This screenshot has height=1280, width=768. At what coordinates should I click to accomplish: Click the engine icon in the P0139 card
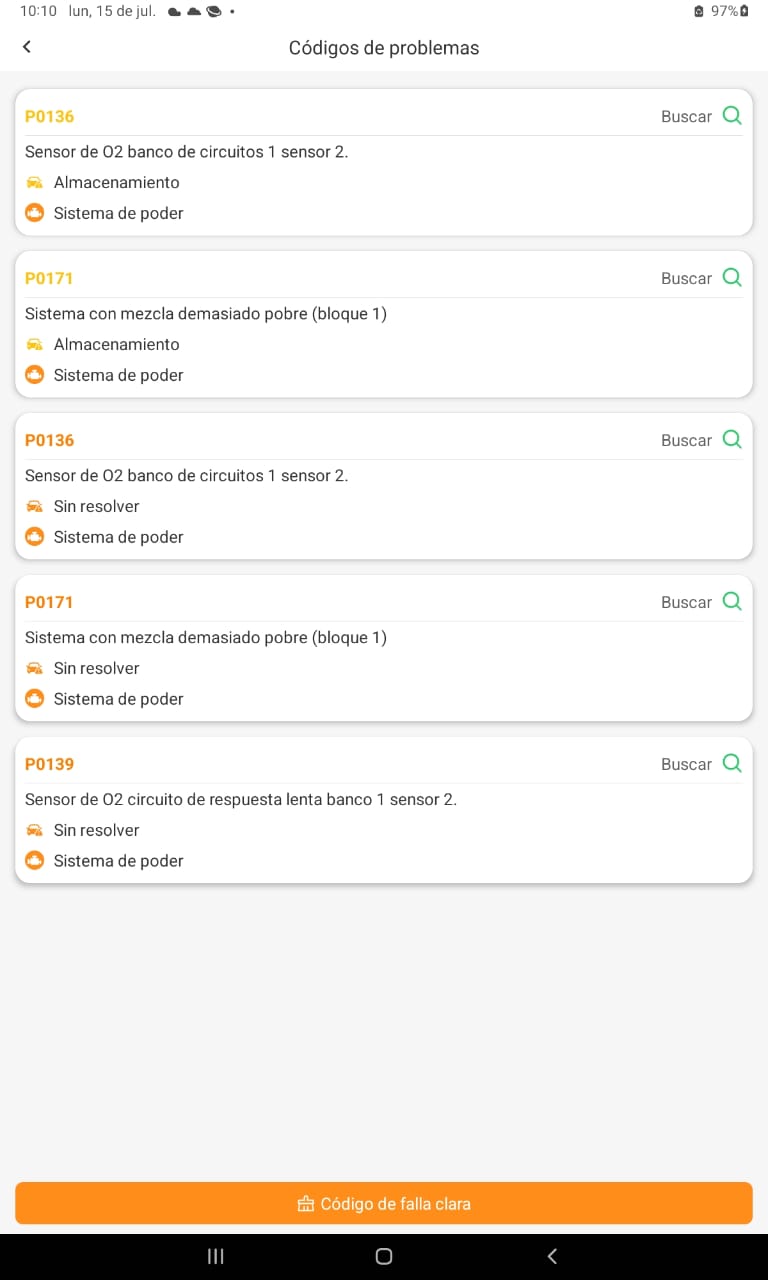coord(35,861)
